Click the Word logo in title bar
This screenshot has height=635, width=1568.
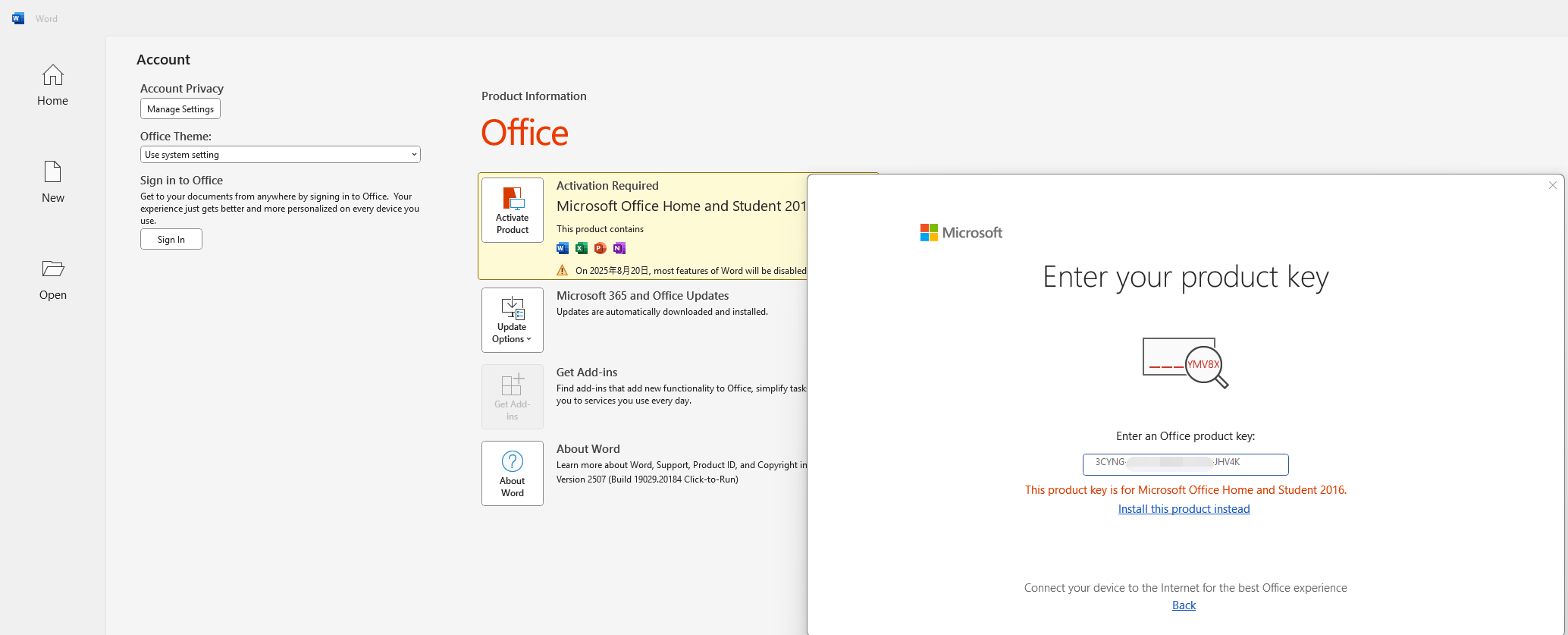pyautogui.click(x=18, y=18)
